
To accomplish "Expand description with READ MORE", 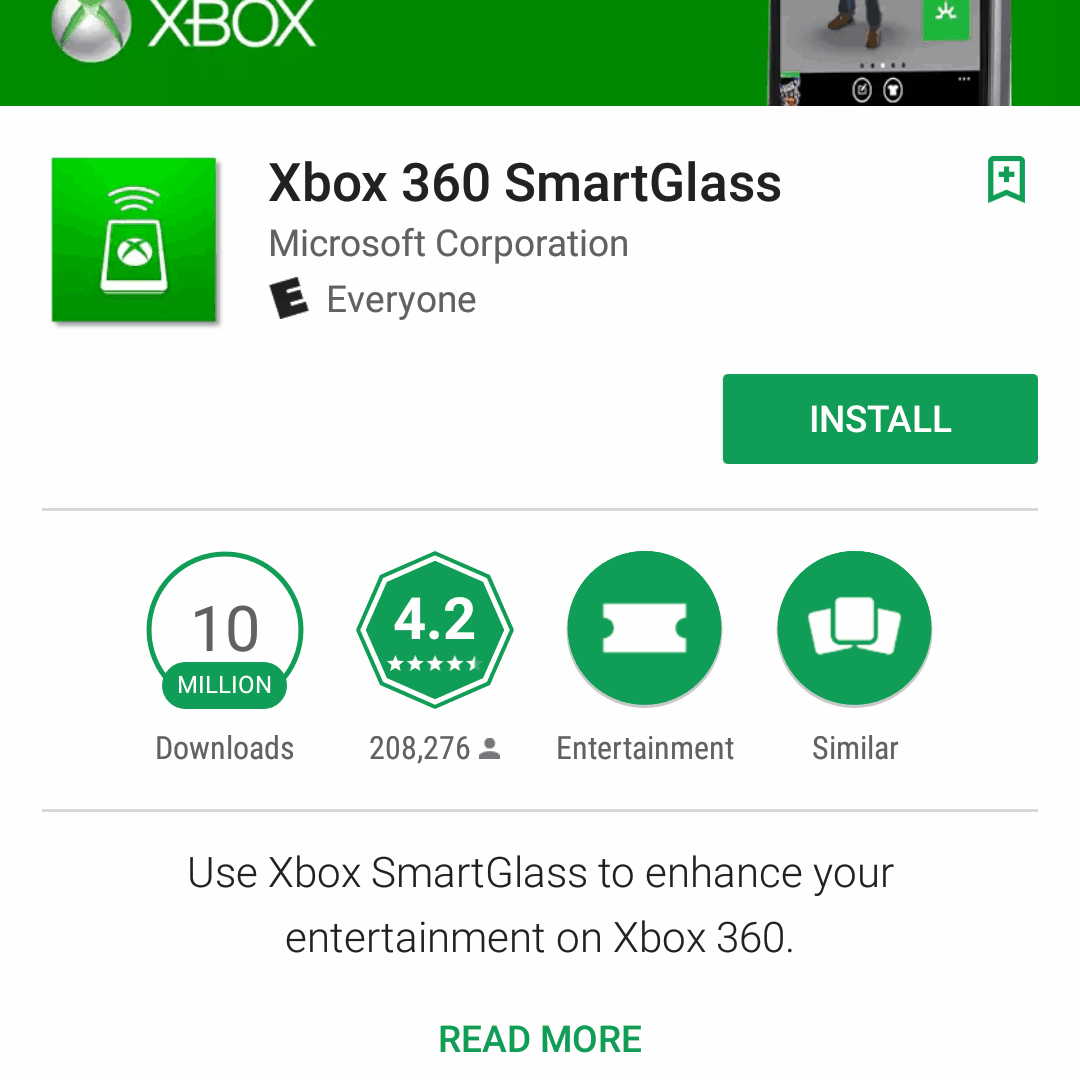I will click(x=540, y=1039).
